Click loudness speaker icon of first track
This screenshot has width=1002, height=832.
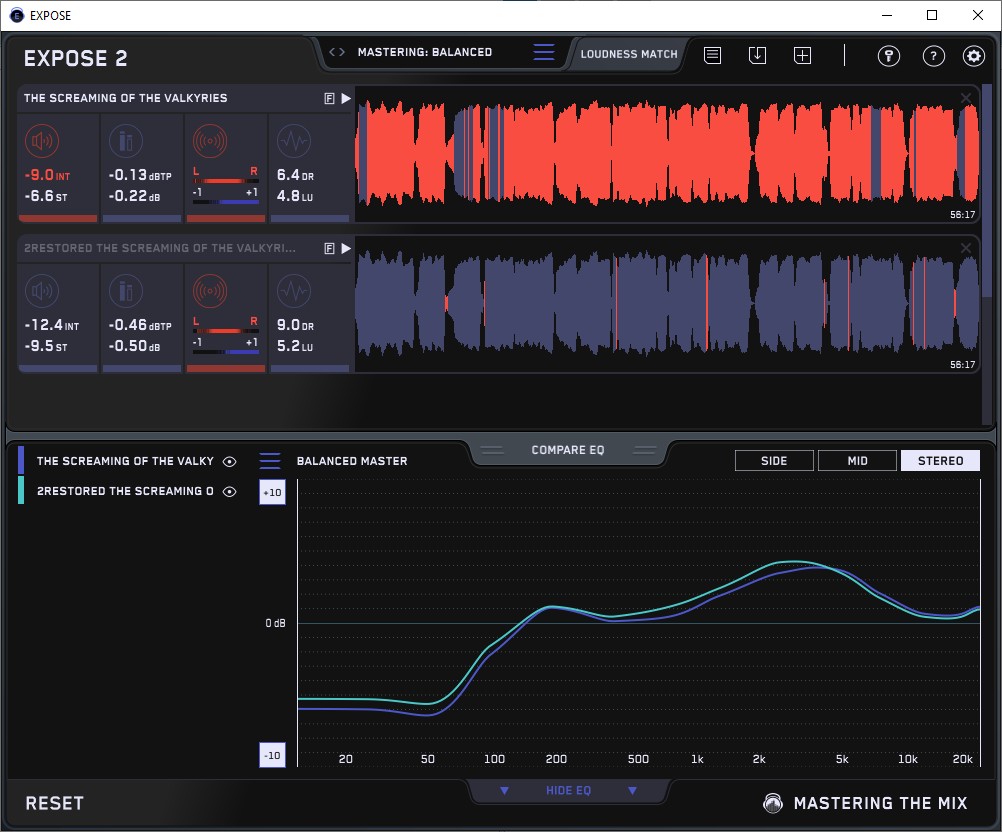tap(41, 142)
